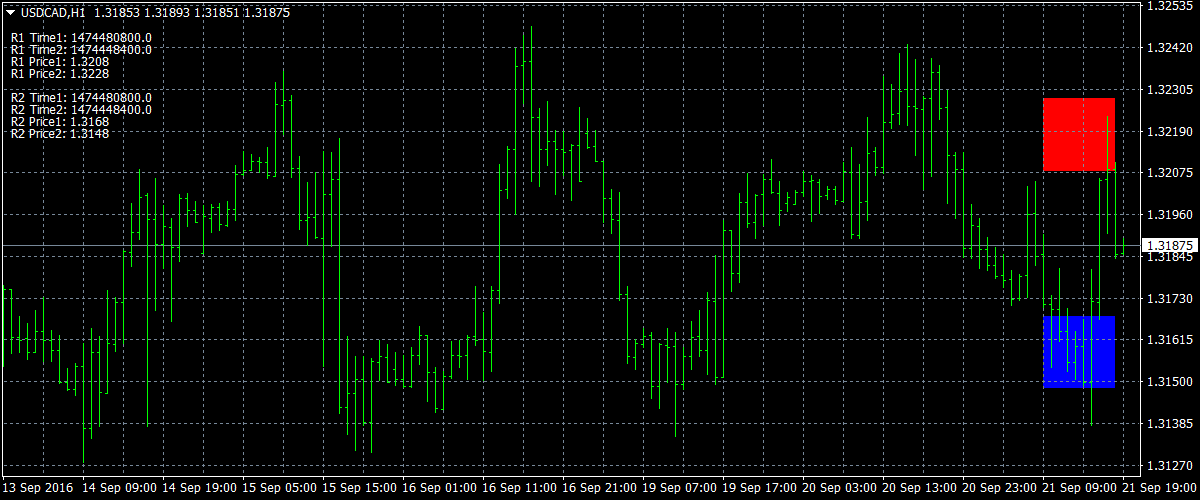
Task: Click the R1 Price2: 1.3228 text
Action: [60, 74]
